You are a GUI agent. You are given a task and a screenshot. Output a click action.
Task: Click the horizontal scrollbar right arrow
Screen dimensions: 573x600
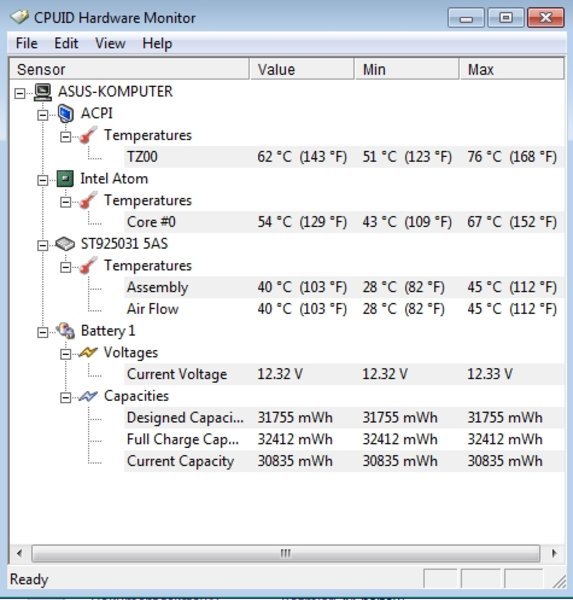point(553,553)
